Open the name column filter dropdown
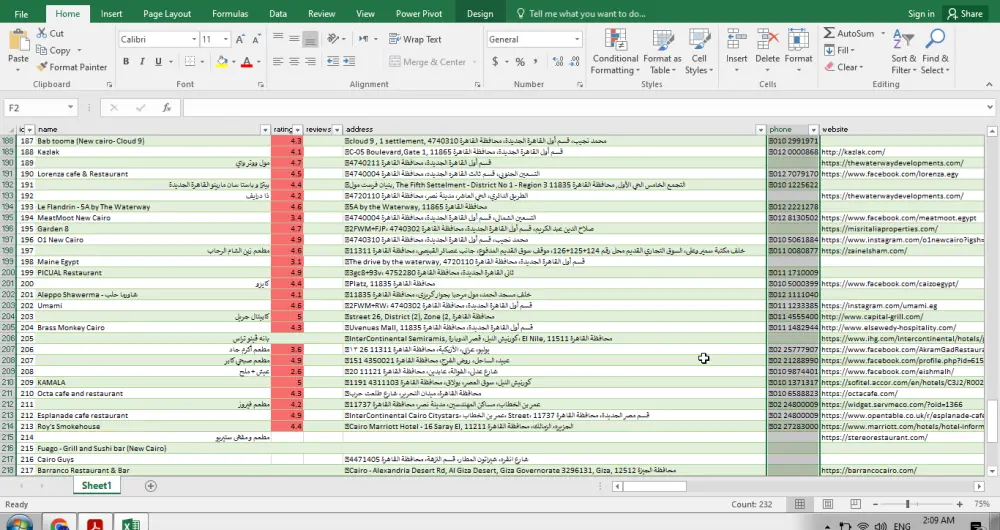The image size is (1000, 530). (265, 129)
